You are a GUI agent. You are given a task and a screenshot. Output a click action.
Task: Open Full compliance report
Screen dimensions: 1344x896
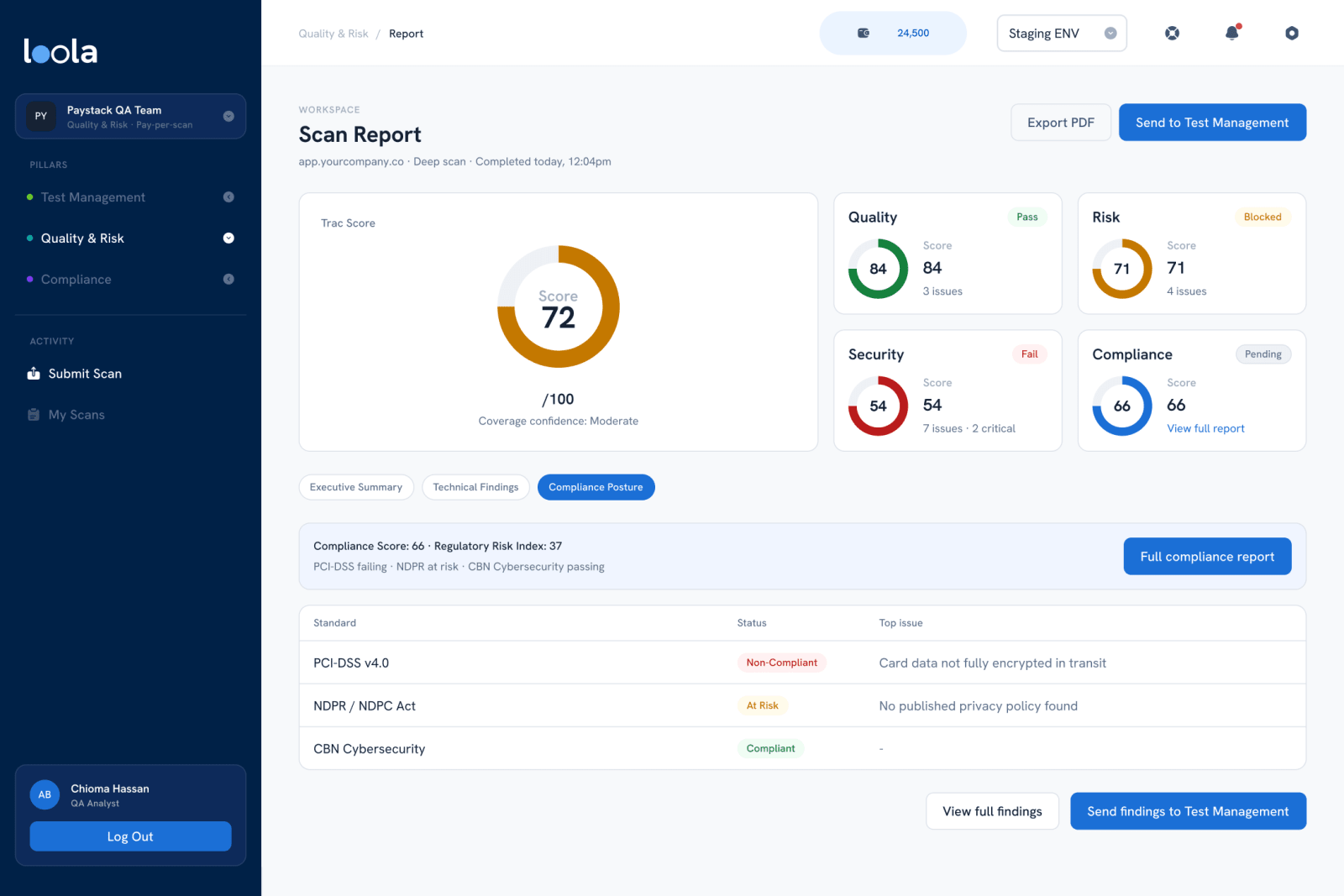(x=1207, y=557)
